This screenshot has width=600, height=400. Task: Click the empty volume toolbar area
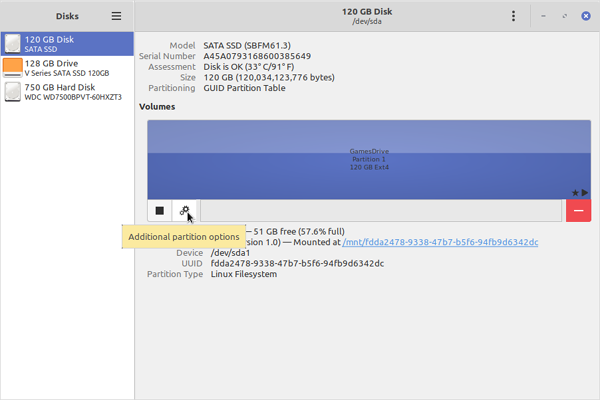click(380, 211)
